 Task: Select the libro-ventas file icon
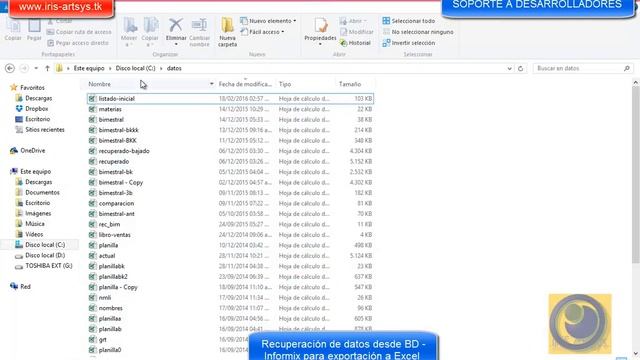tap(92, 235)
